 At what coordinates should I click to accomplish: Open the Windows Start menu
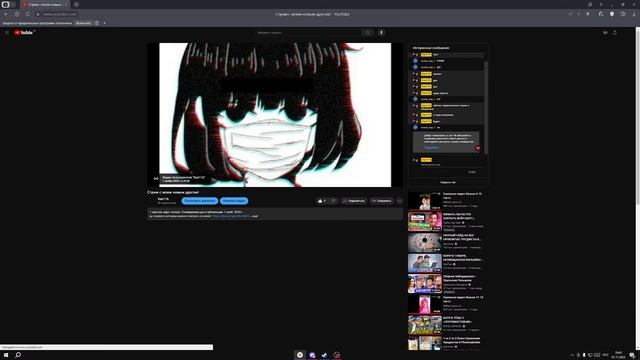click(x=6, y=355)
